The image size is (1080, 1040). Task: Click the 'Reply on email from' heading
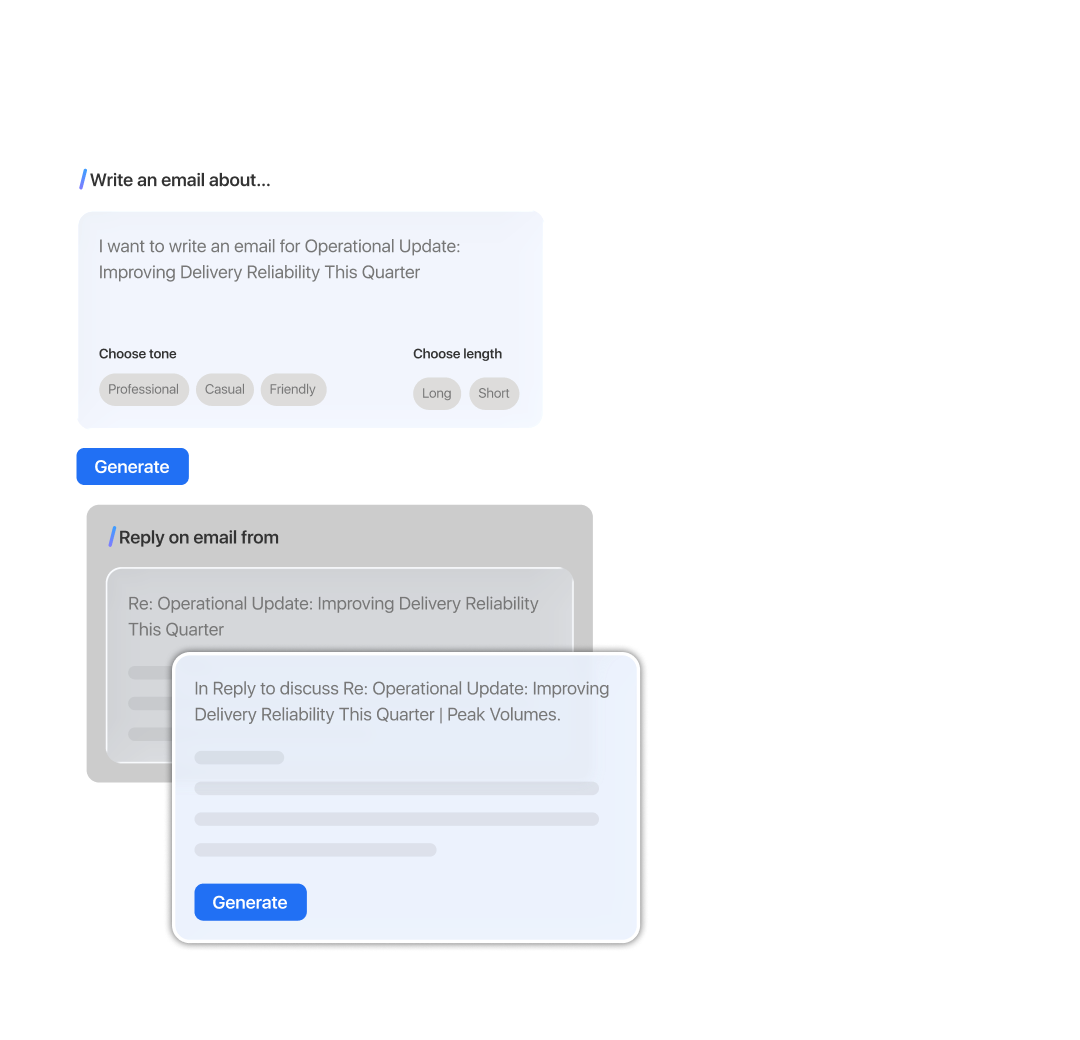pyautogui.click(x=198, y=537)
